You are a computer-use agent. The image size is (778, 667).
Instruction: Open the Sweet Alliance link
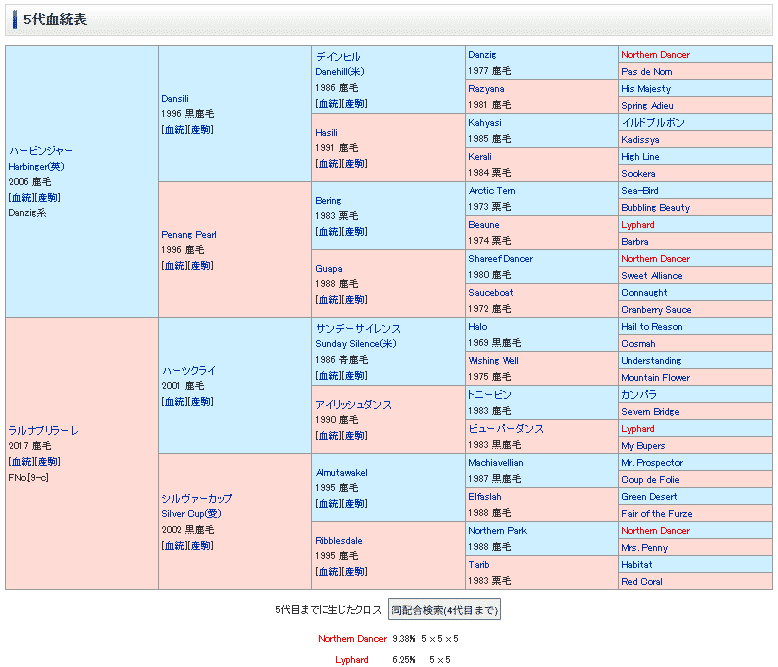651,276
